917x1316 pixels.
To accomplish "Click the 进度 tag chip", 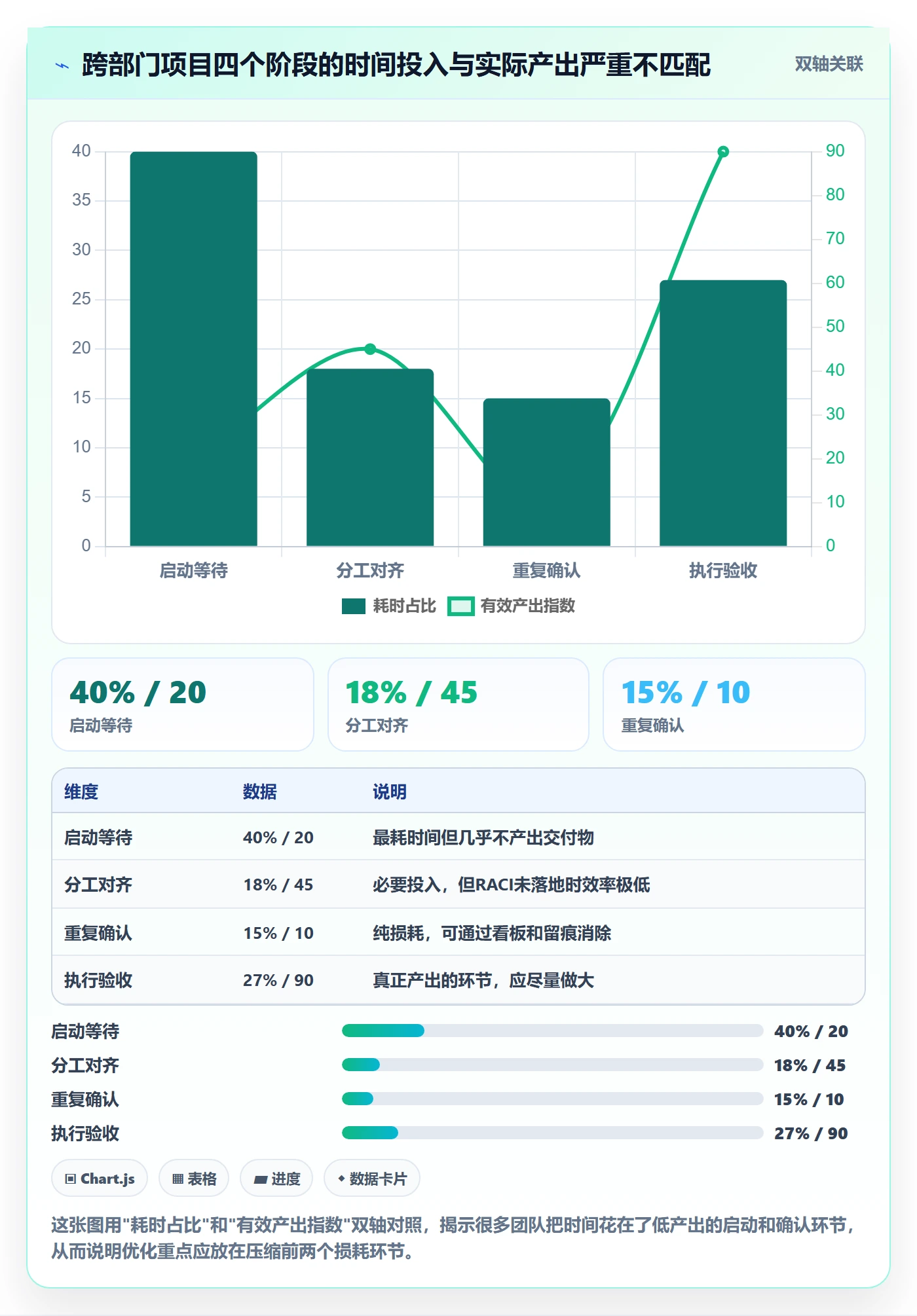I will [x=276, y=1179].
